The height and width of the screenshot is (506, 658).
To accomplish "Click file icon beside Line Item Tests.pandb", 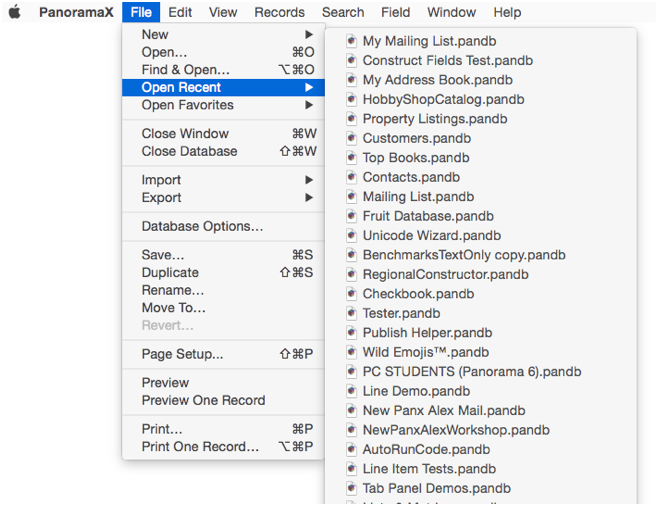I will [x=351, y=469].
